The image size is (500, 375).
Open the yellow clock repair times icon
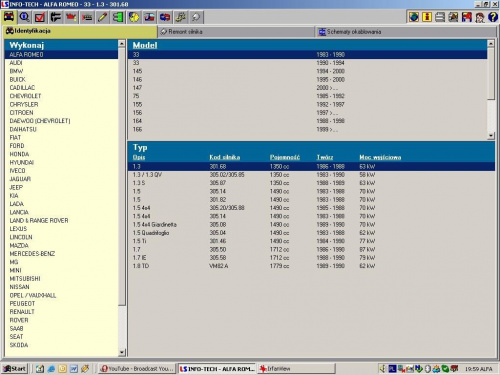pyautogui.click(x=134, y=17)
